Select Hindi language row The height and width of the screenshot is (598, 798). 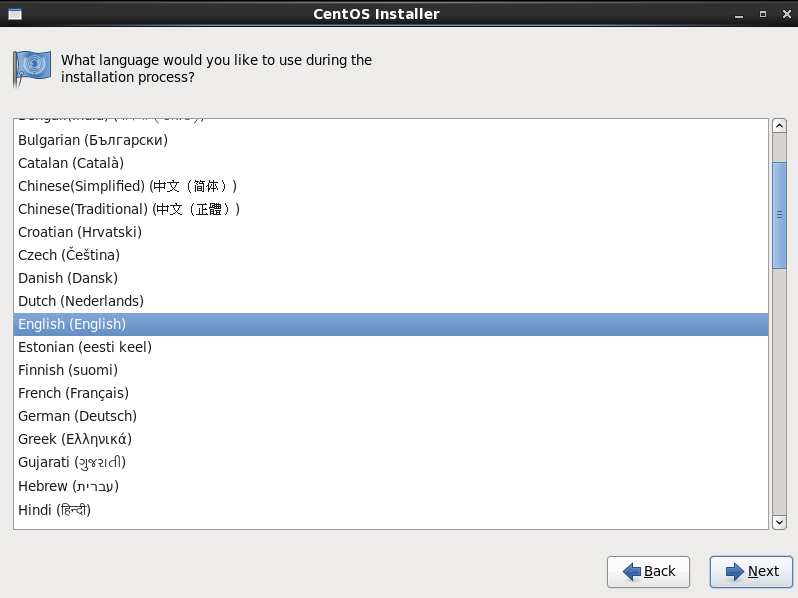(391, 509)
